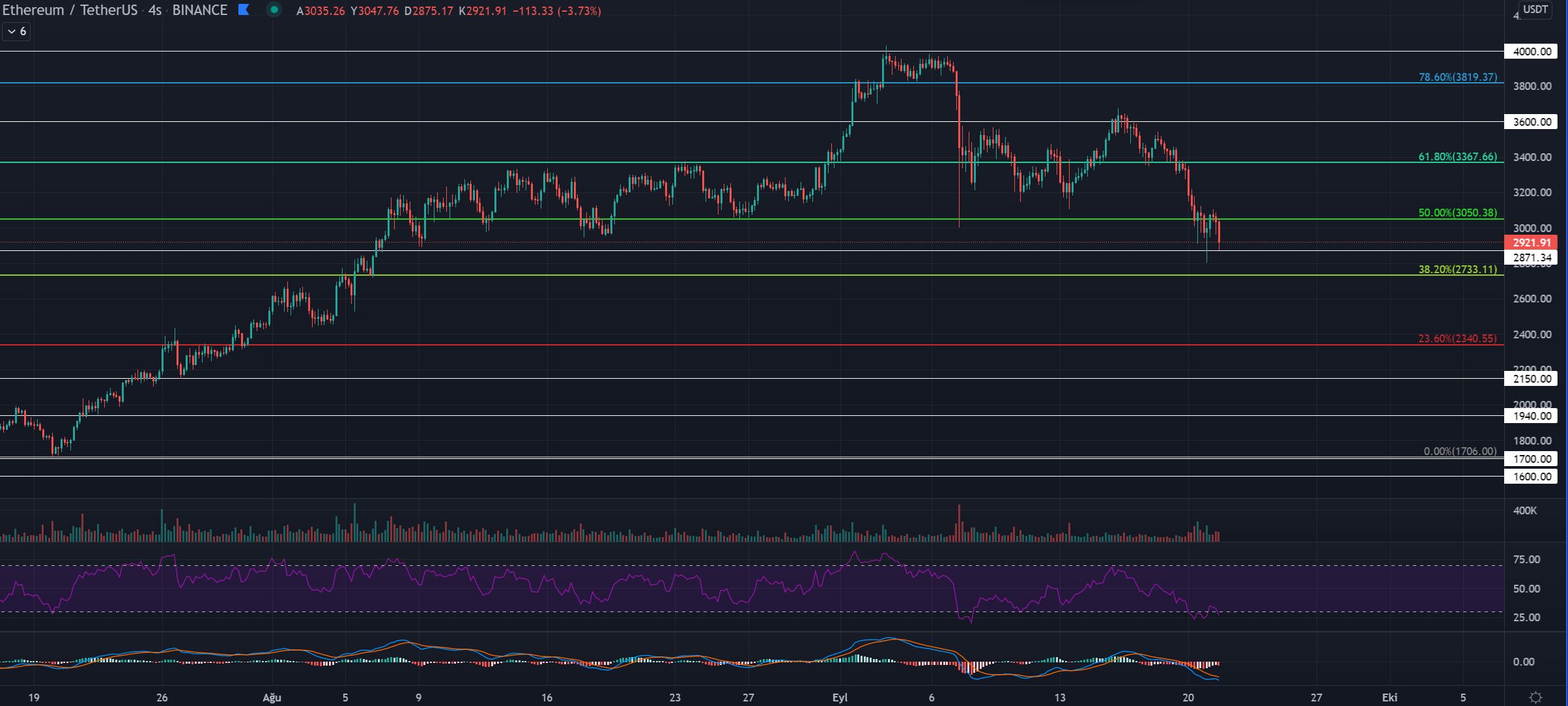
Task: Click the 3600.00 horizontal line price label
Action: coord(1530,122)
